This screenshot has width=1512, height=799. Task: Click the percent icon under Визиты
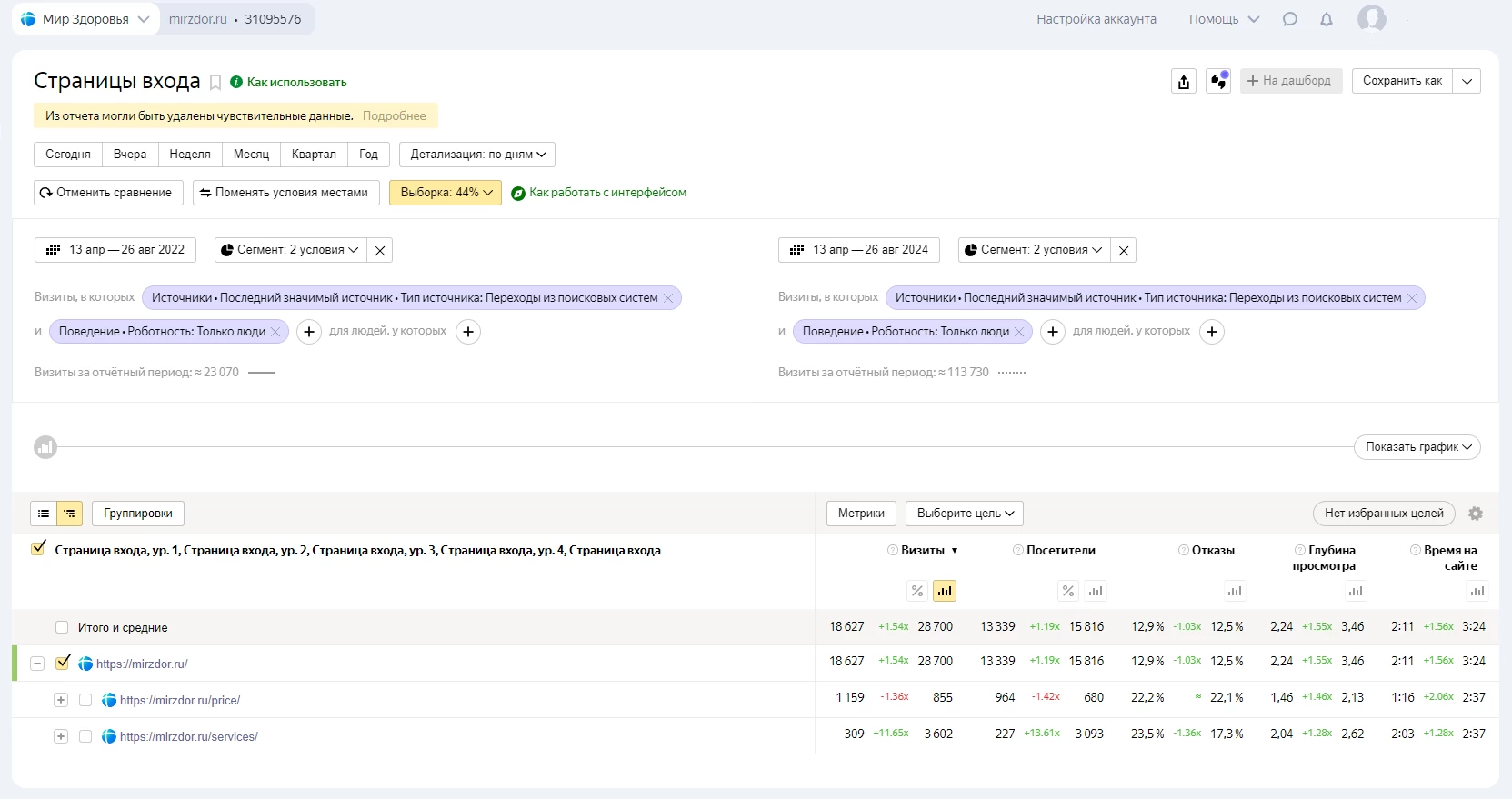pos(917,591)
